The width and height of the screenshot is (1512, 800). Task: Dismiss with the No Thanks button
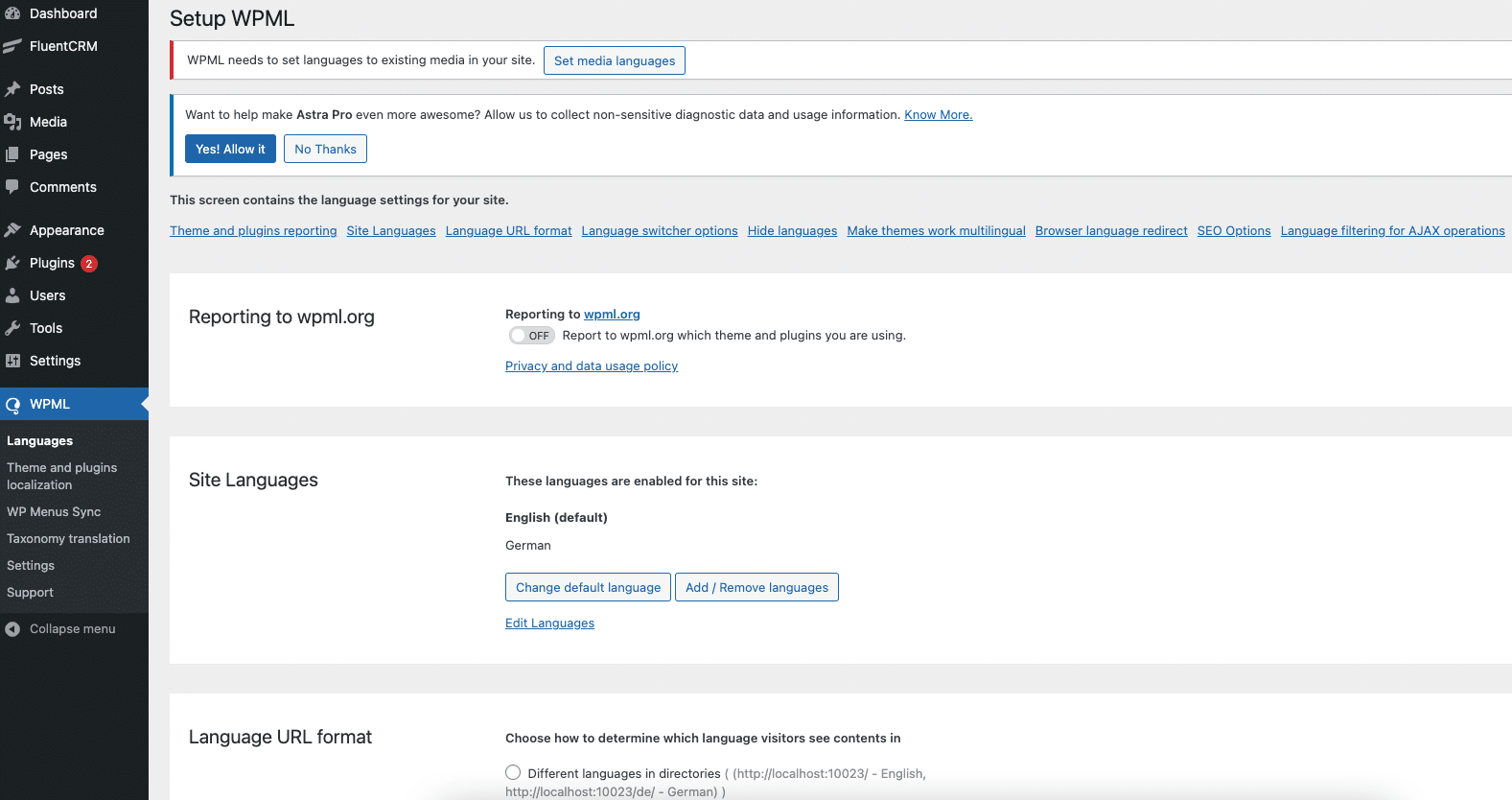(x=325, y=149)
